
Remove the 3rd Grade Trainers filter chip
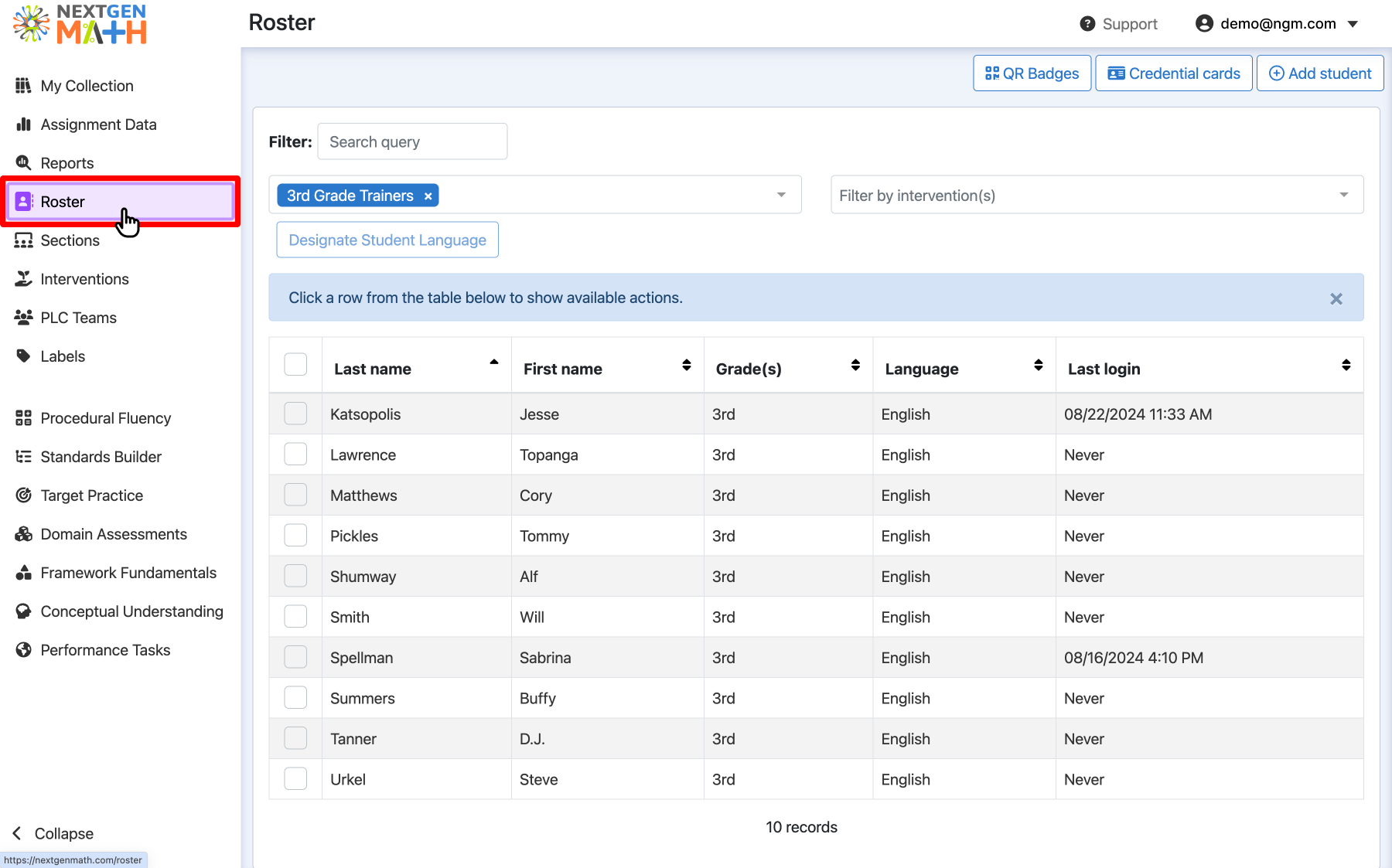coord(428,196)
